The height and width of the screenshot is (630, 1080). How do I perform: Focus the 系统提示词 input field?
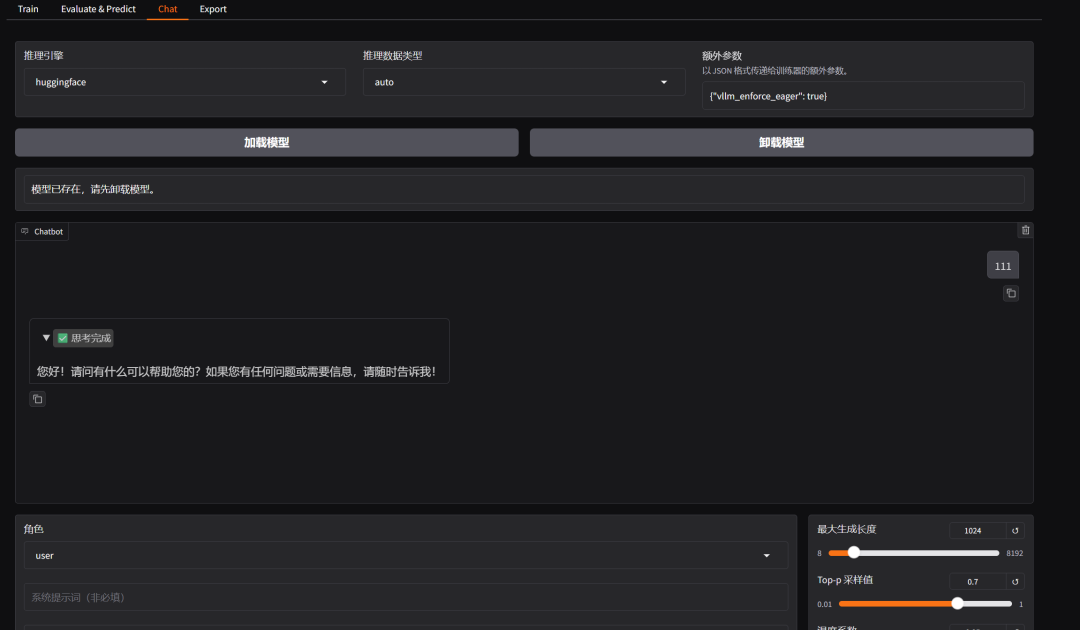pos(406,597)
